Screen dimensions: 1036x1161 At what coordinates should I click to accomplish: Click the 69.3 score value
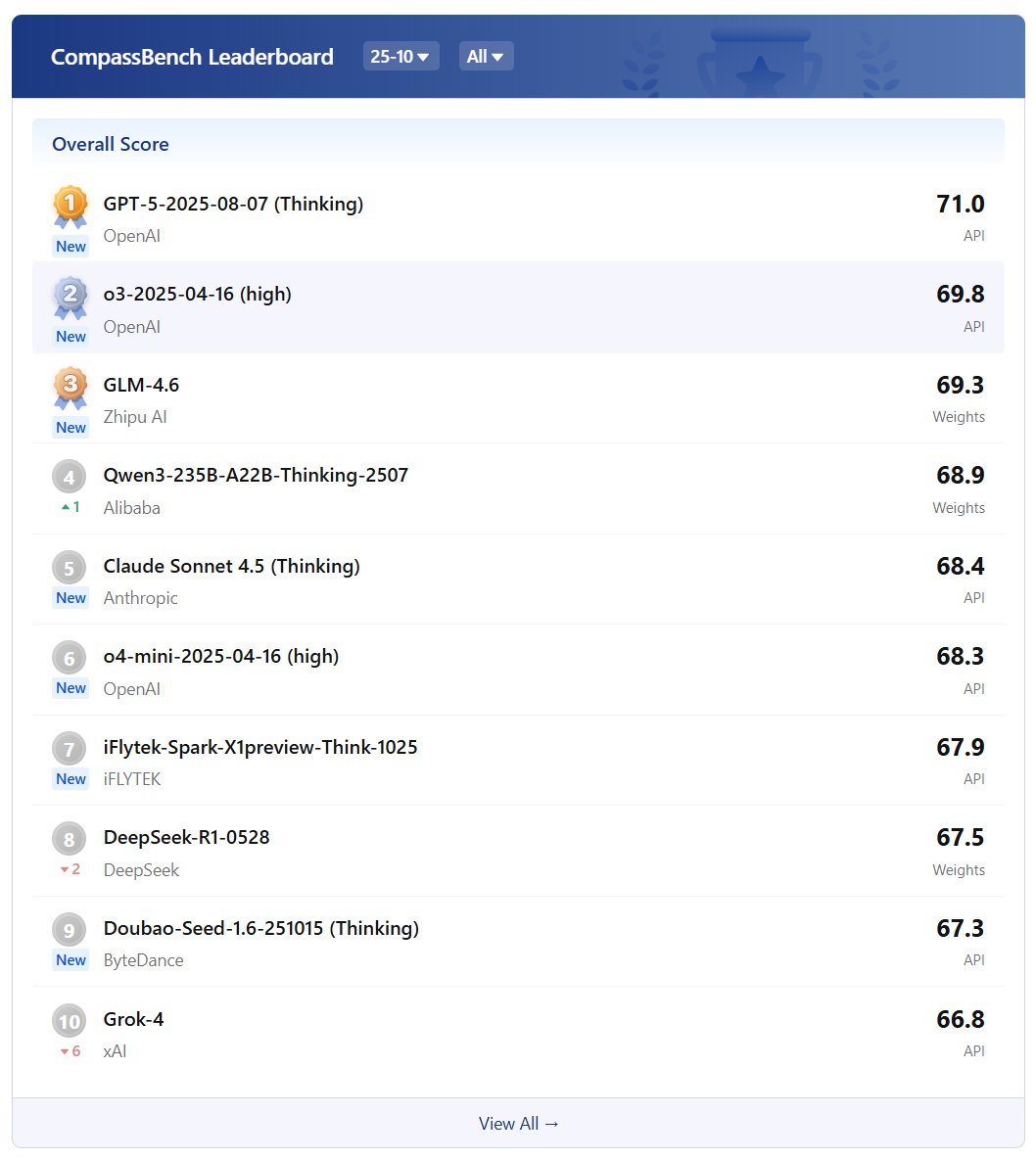(961, 385)
